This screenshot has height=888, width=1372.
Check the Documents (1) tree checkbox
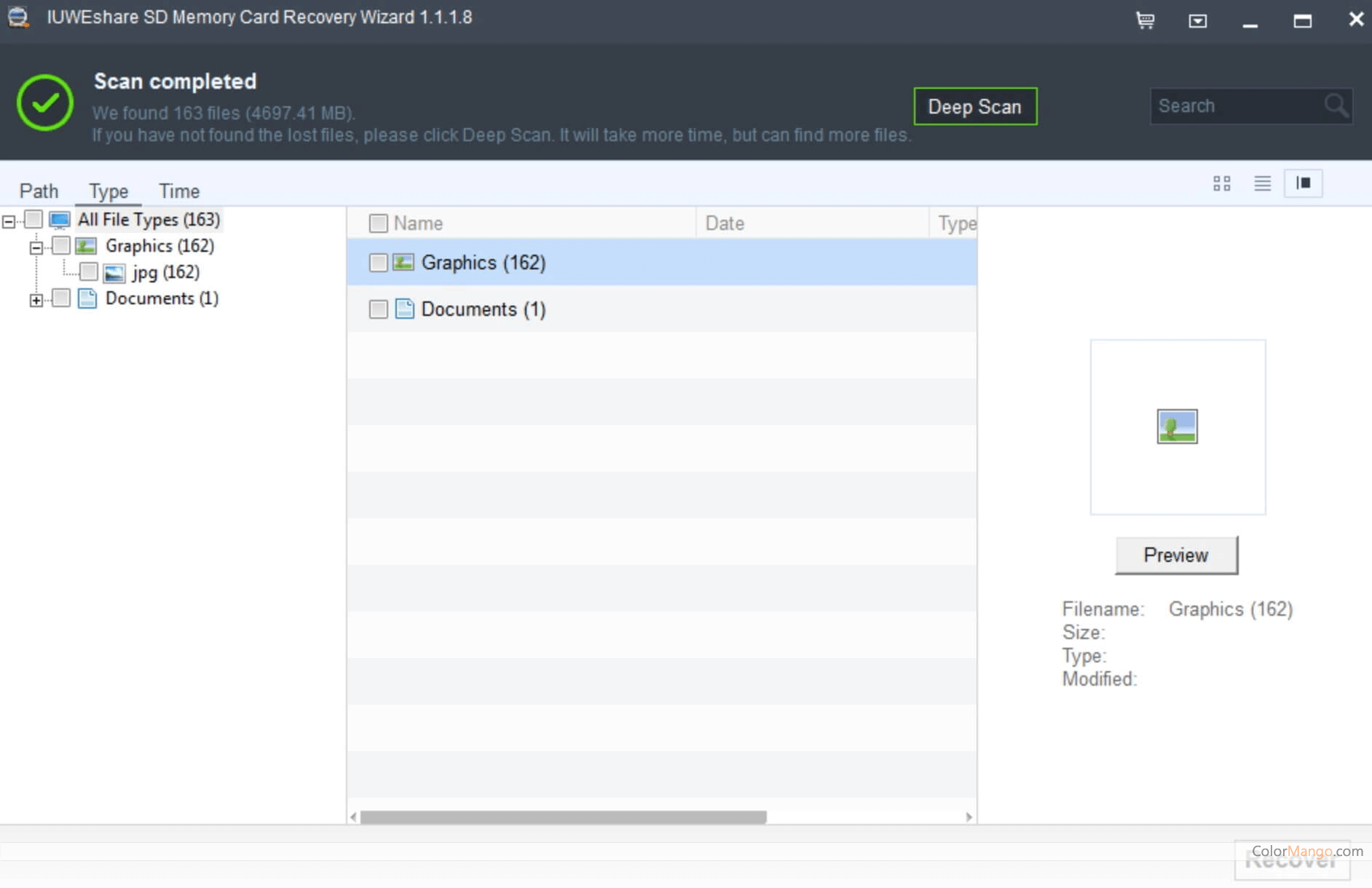click(61, 298)
